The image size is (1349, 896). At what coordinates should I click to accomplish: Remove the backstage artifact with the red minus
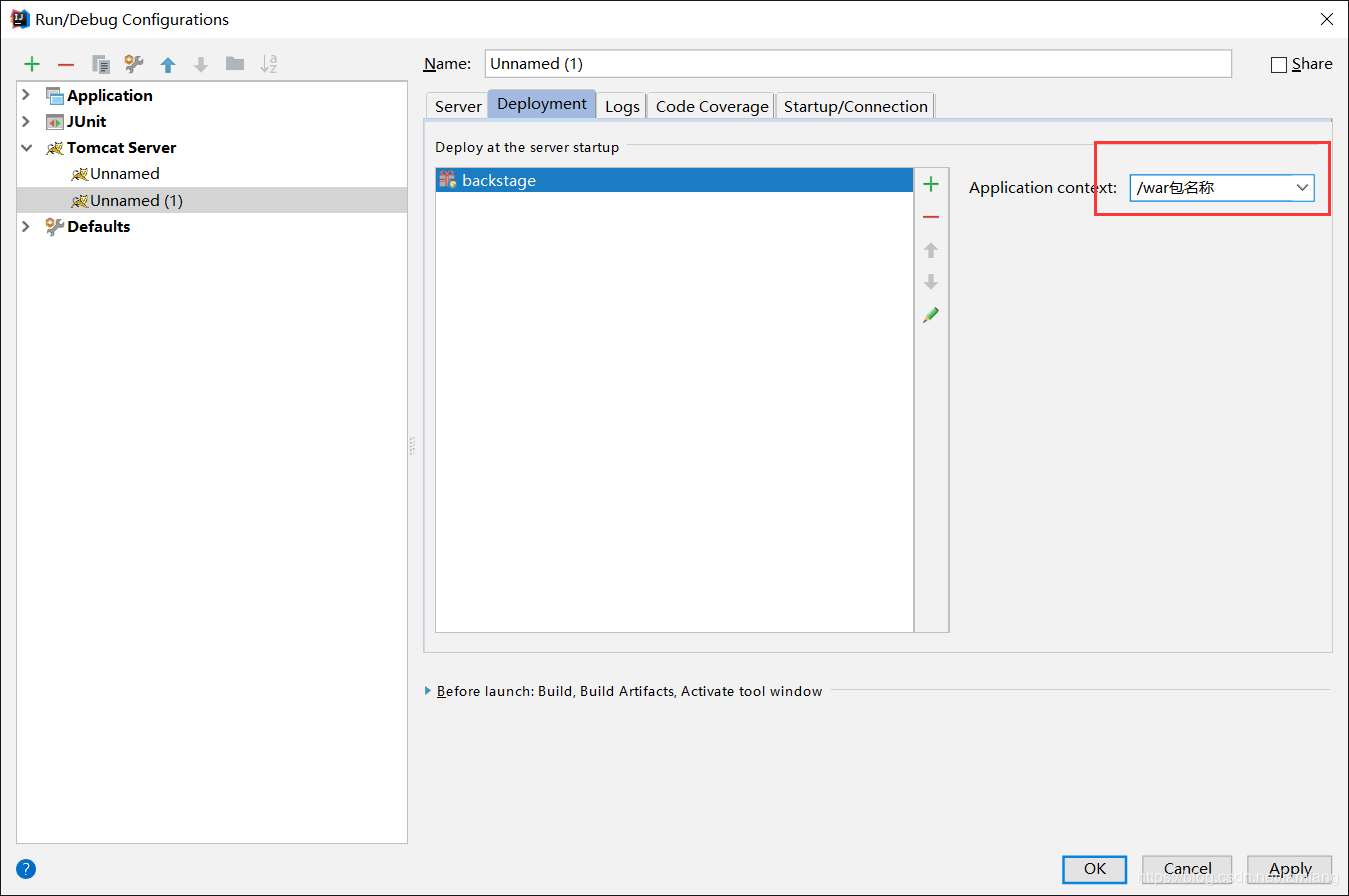click(931, 217)
